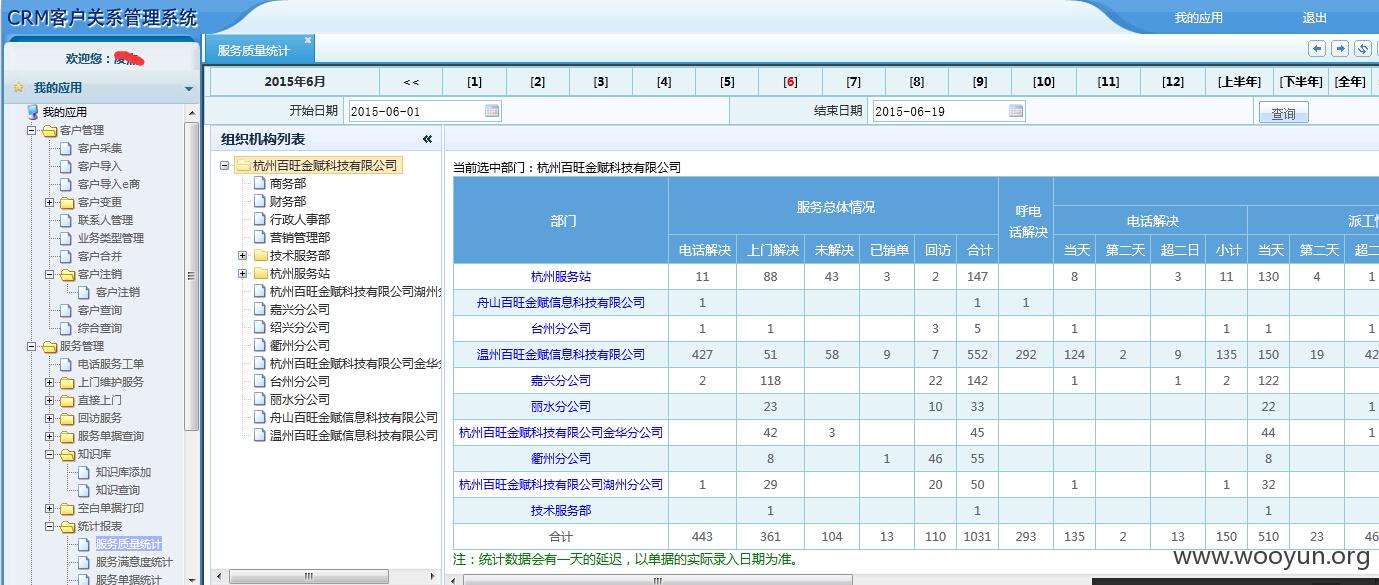The height and width of the screenshot is (585, 1379).
Task: Select 绍兴分公司 in organization tree
Action: (x=300, y=328)
